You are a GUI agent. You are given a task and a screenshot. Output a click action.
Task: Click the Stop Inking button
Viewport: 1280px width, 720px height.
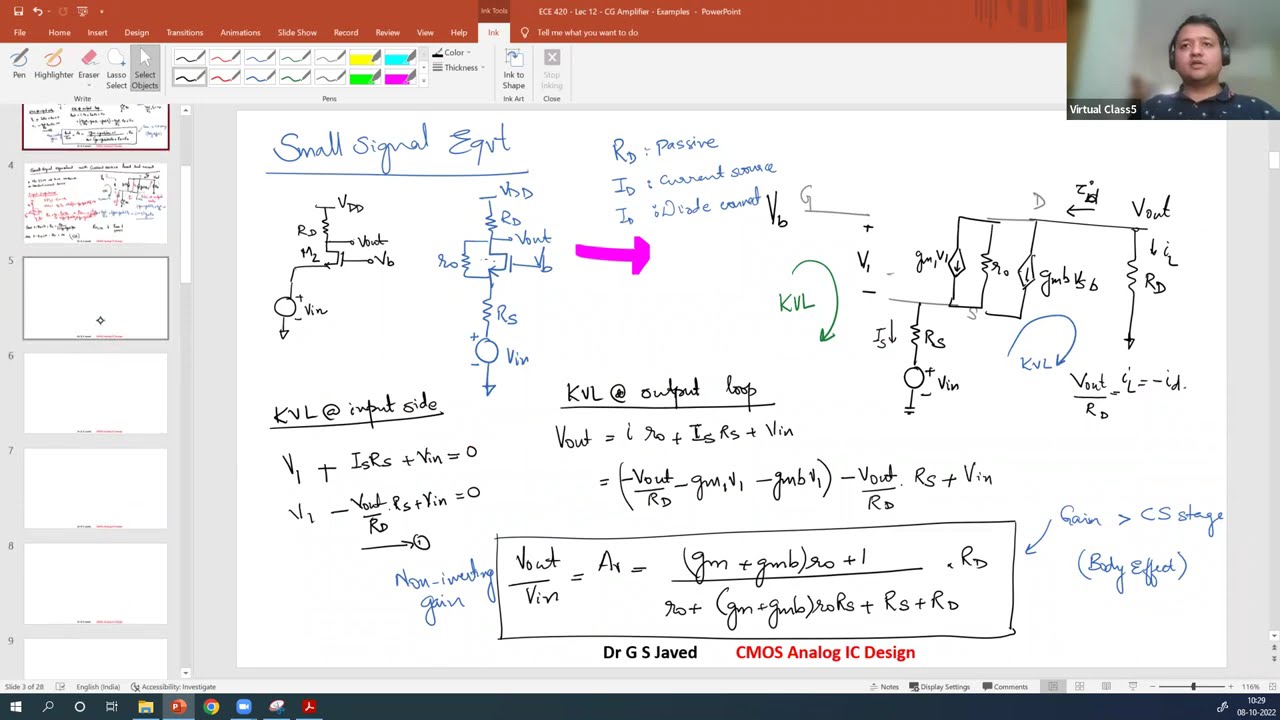(x=551, y=68)
